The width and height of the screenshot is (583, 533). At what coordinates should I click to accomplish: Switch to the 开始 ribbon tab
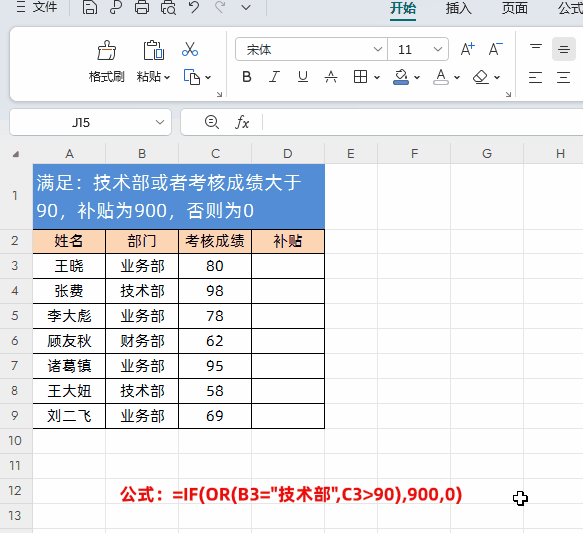[403, 8]
